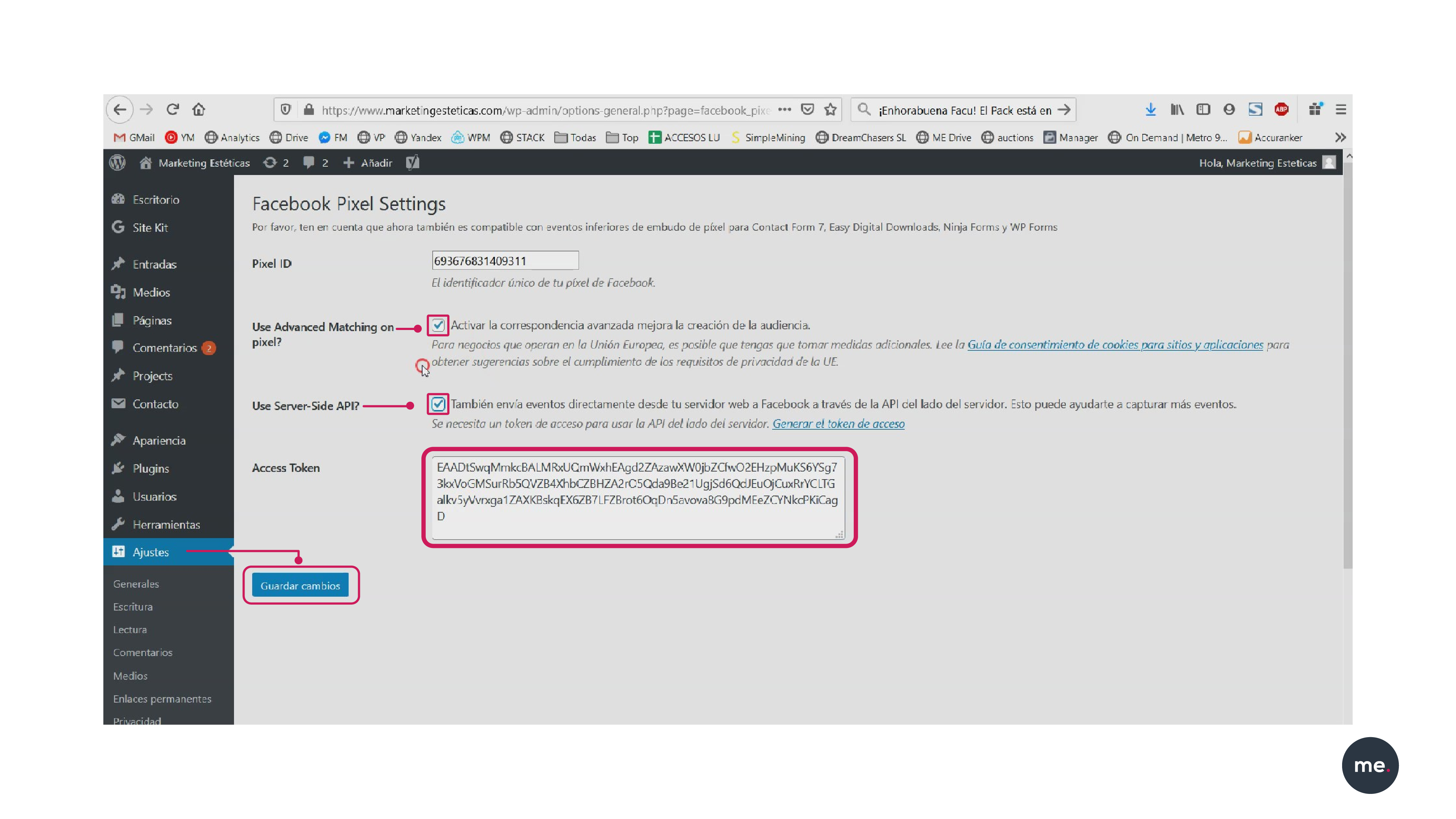Click the padlock site security icon

coord(309,110)
